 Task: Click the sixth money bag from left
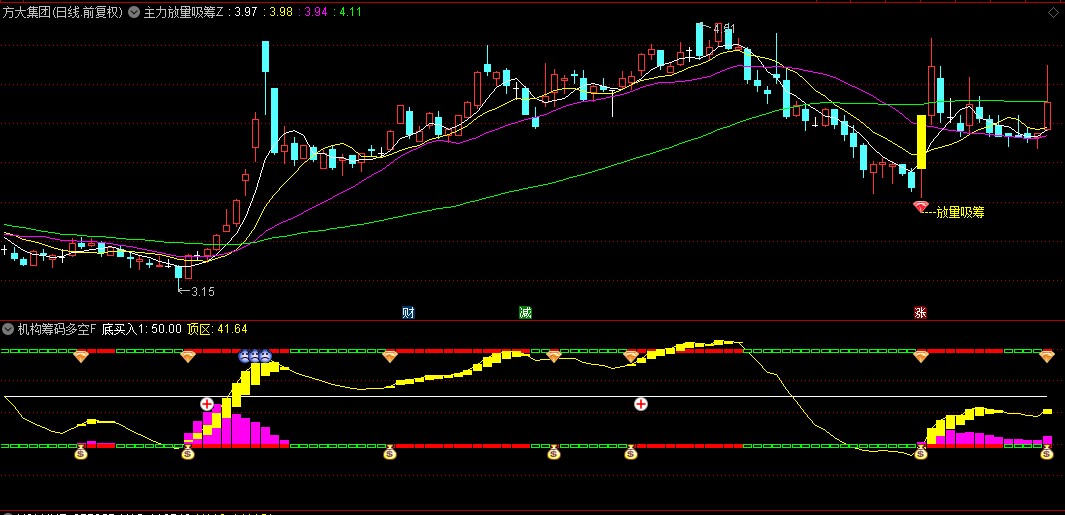pos(921,452)
